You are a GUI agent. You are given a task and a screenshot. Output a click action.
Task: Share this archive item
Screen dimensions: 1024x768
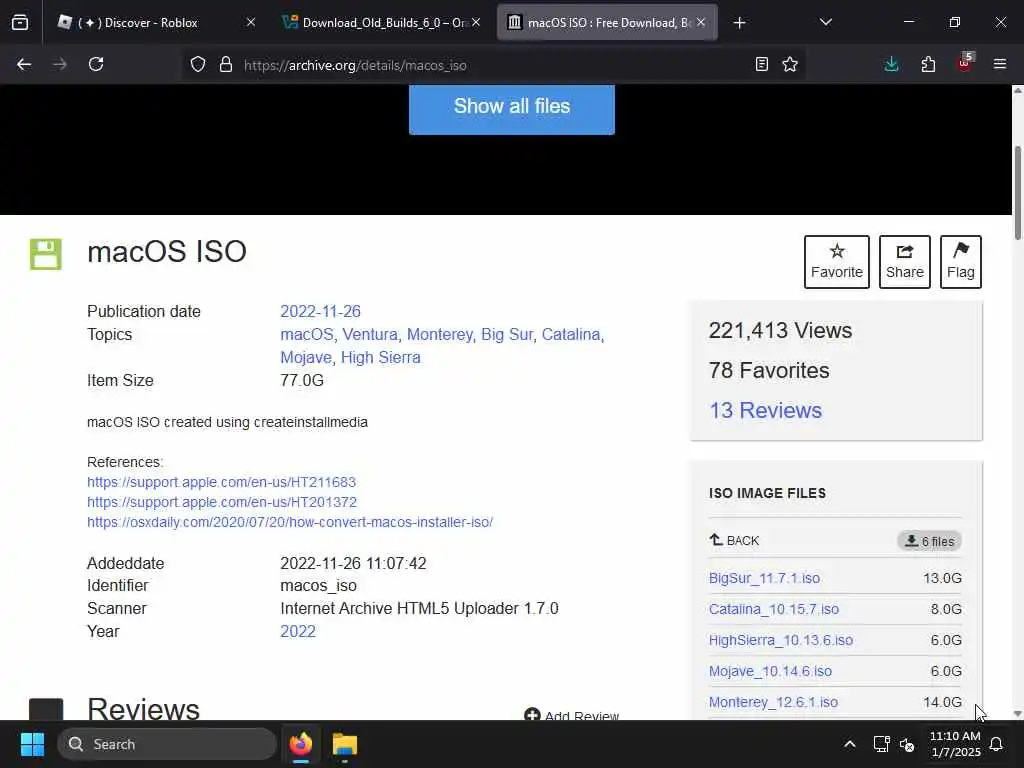[904, 261]
